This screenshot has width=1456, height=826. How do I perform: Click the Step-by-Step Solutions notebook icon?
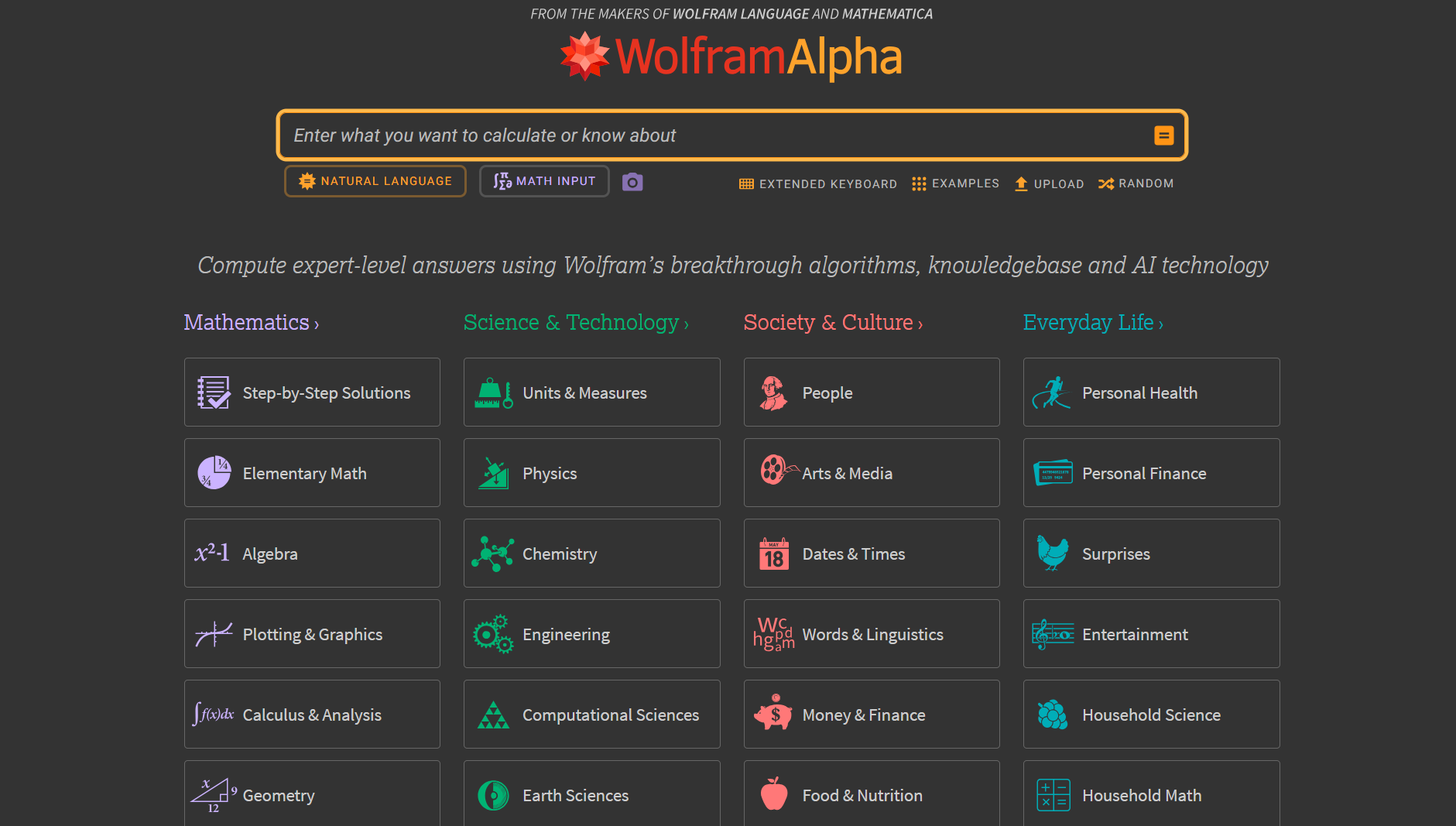[214, 392]
